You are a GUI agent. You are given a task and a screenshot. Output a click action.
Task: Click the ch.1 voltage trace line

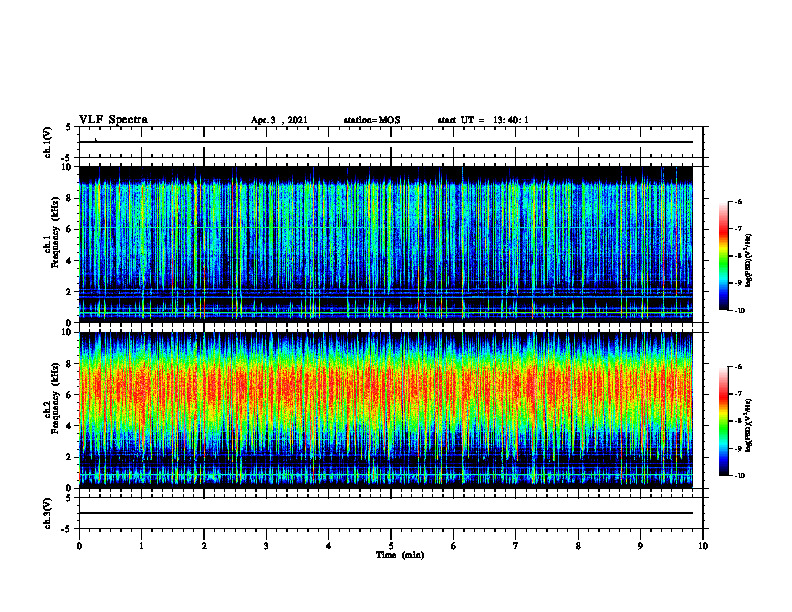point(386,142)
